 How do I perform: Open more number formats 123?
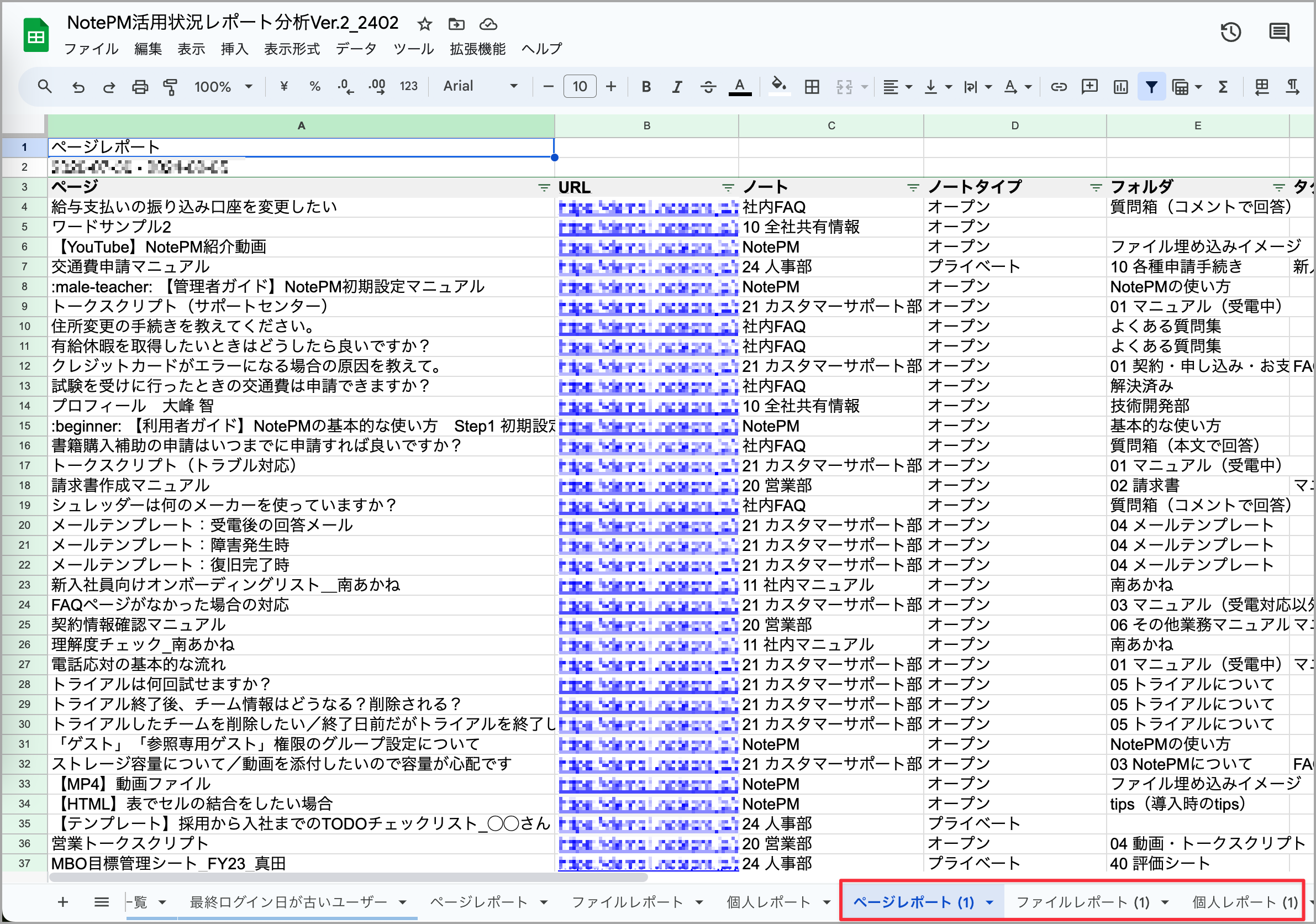[408, 87]
